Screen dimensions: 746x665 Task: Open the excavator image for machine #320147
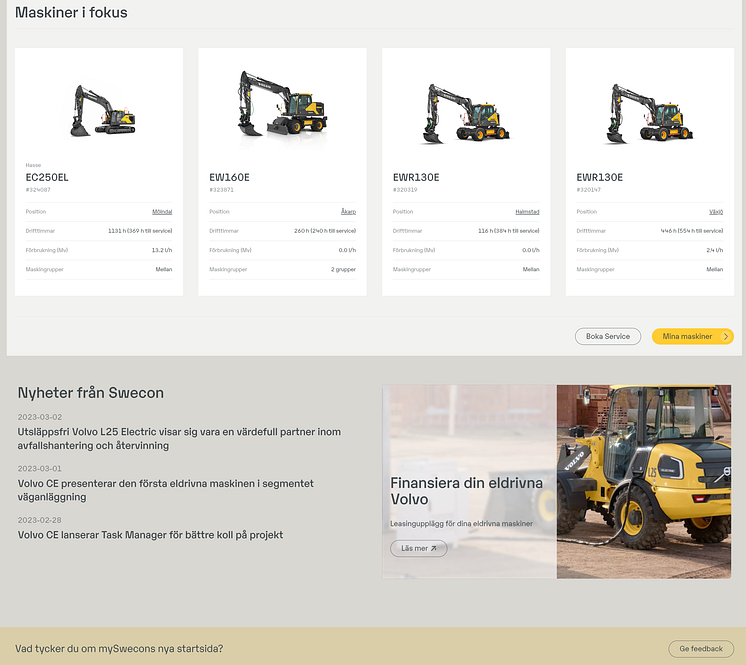coord(649,114)
